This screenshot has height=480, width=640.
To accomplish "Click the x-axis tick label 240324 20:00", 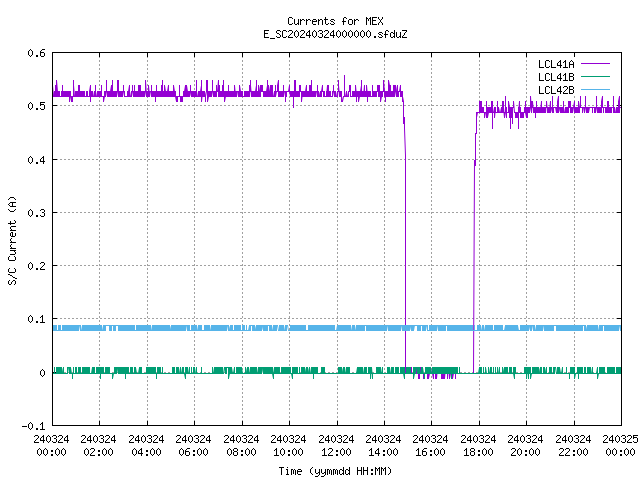I will pyautogui.click(x=525, y=446).
